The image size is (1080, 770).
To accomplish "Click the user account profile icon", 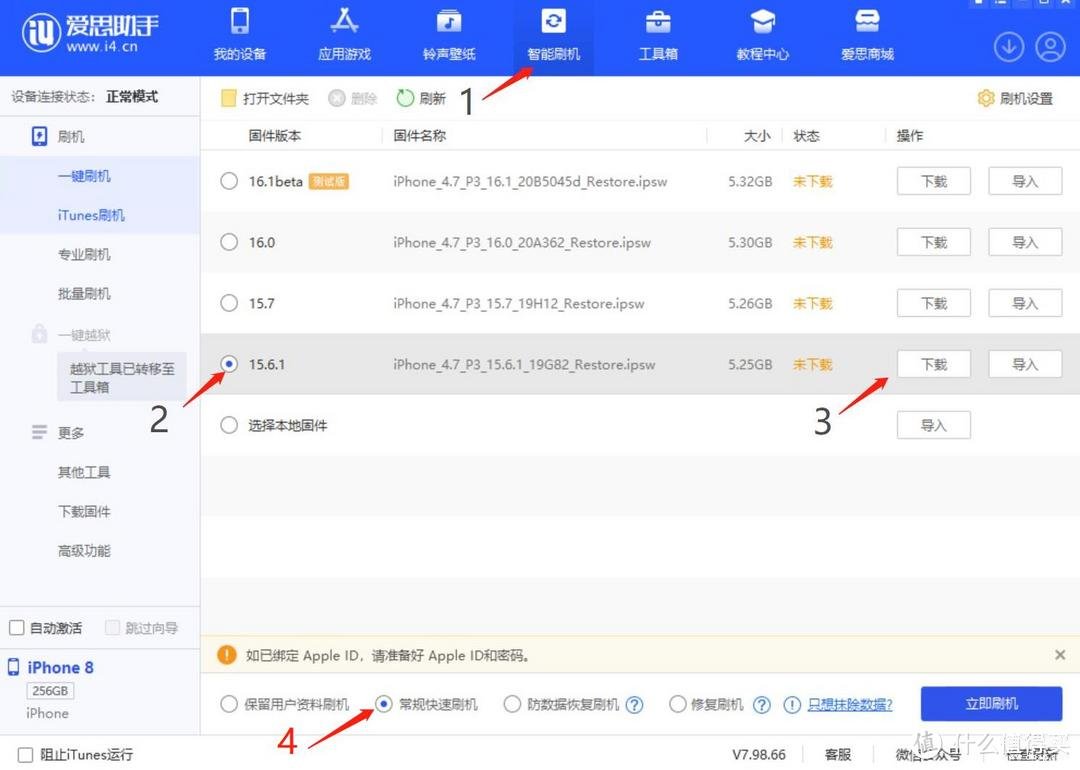I will [x=1050, y=47].
